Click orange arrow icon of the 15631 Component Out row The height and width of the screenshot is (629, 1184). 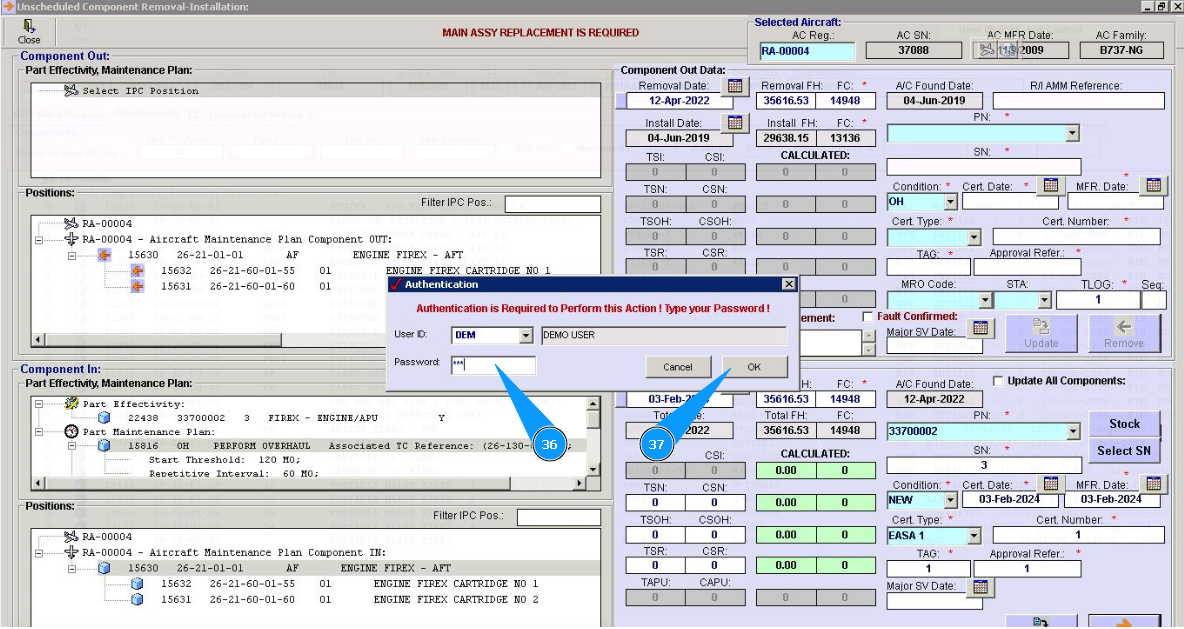point(137,286)
